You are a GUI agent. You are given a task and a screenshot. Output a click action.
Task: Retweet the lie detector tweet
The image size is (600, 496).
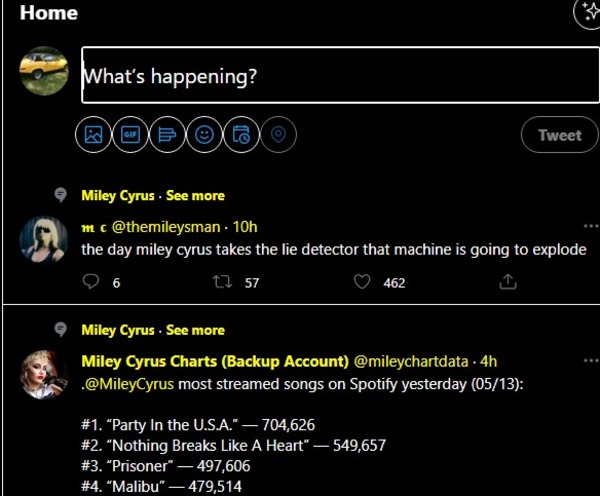pos(223,282)
